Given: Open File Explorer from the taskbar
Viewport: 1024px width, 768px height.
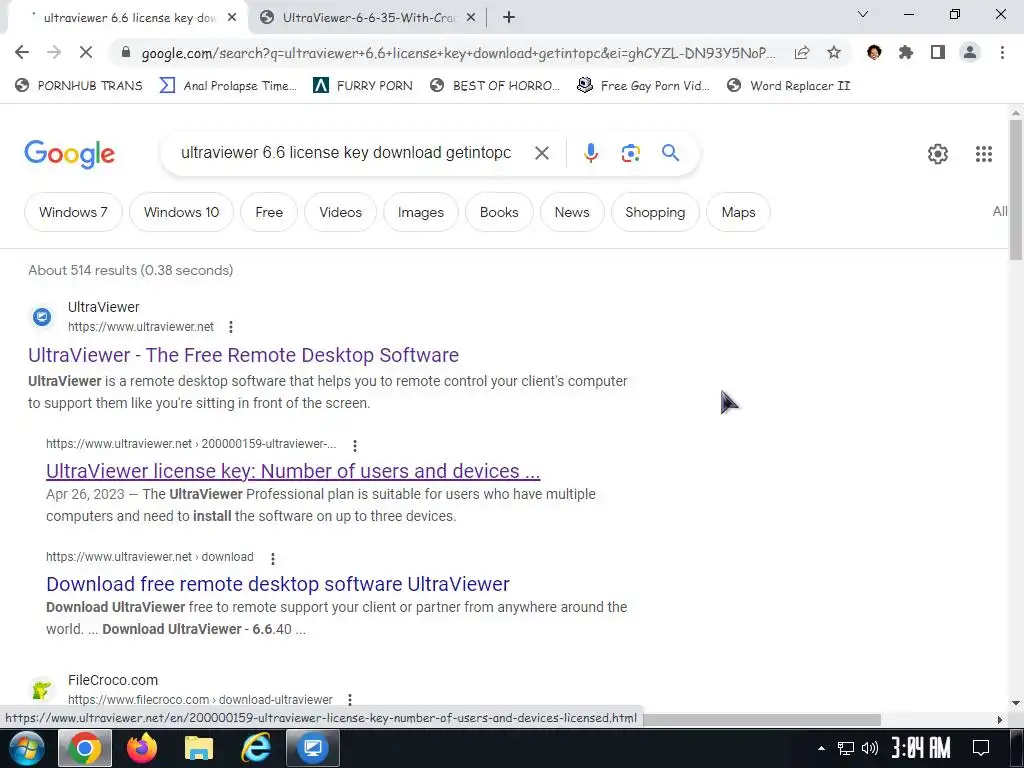Looking at the screenshot, I should (x=199, y=748).
